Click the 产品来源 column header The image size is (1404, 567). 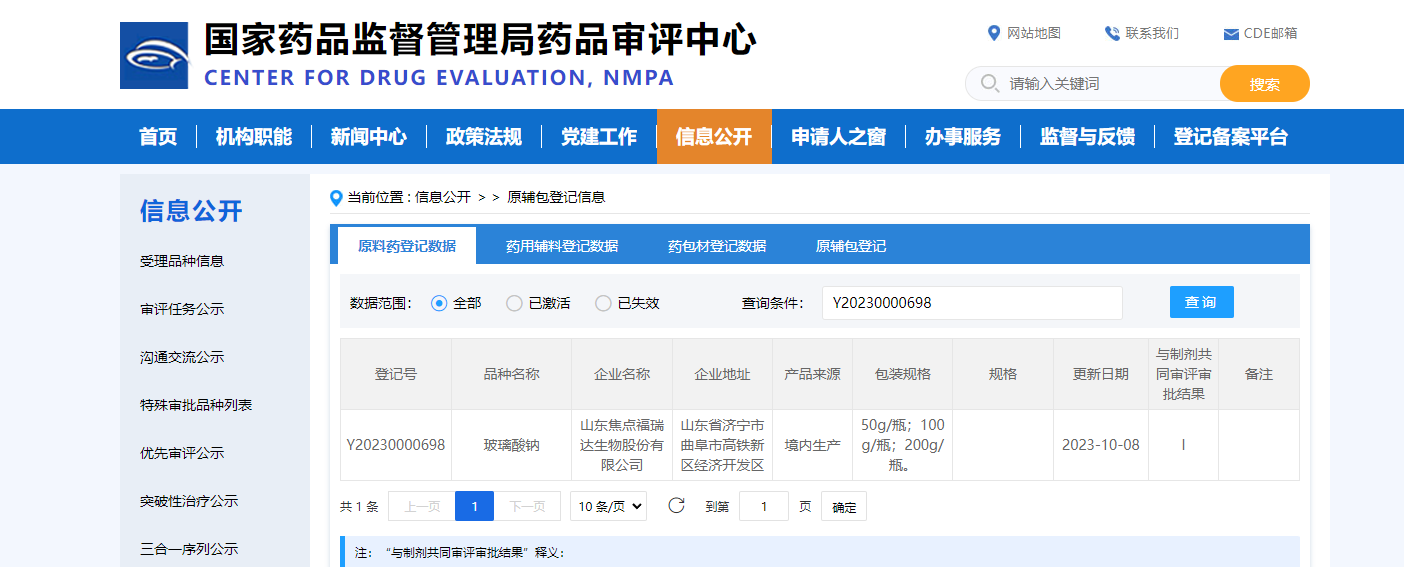click(x=813, y=374)
